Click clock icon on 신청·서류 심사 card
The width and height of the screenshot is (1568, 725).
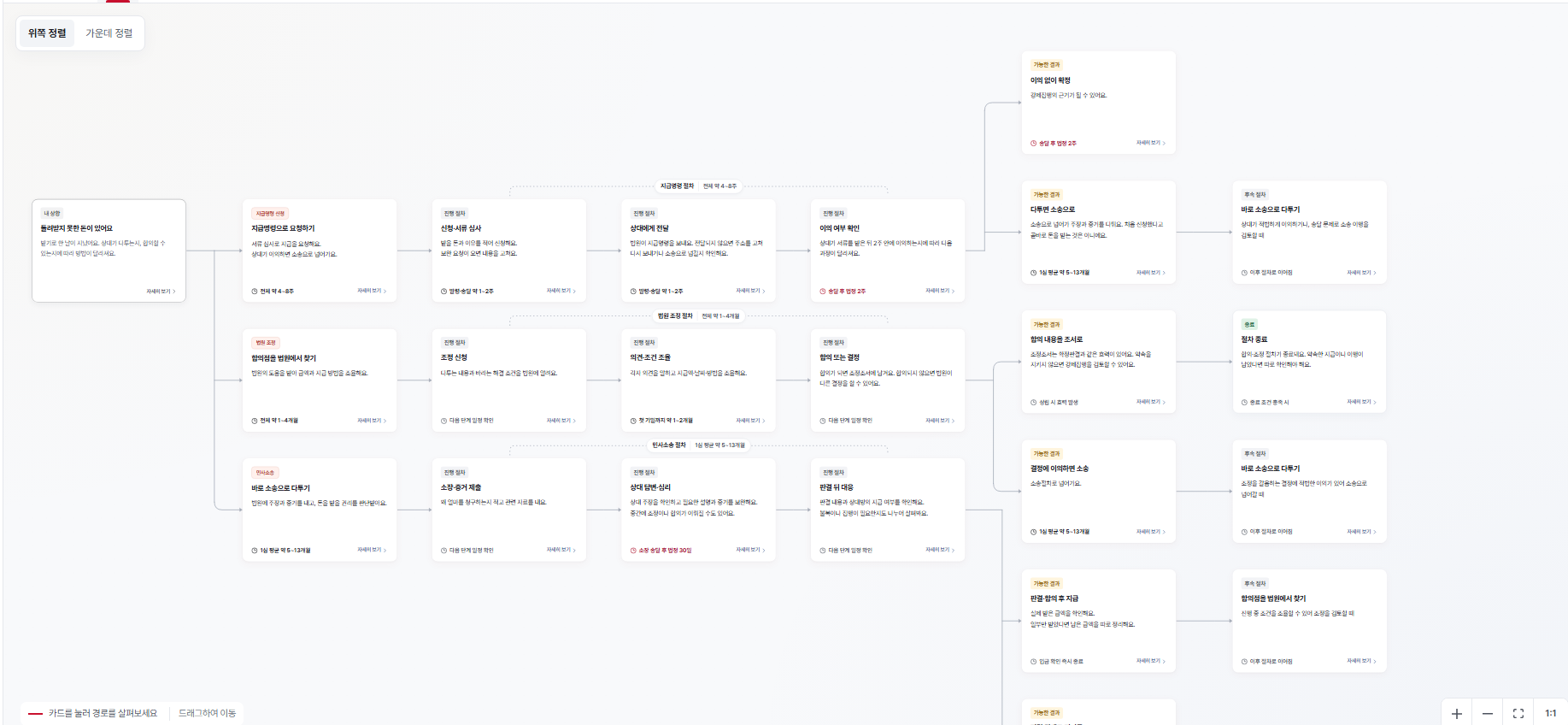point(443,292)
